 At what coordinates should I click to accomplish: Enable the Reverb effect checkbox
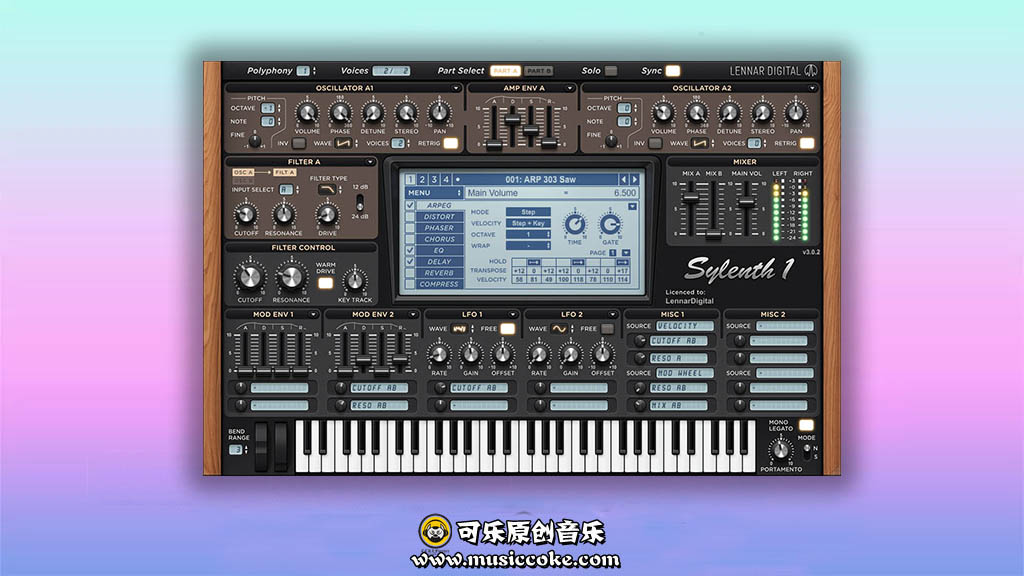click(410, 273)
